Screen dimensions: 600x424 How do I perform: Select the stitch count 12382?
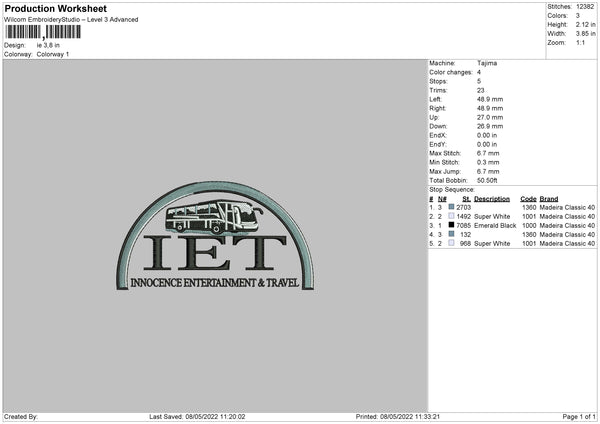585,7
